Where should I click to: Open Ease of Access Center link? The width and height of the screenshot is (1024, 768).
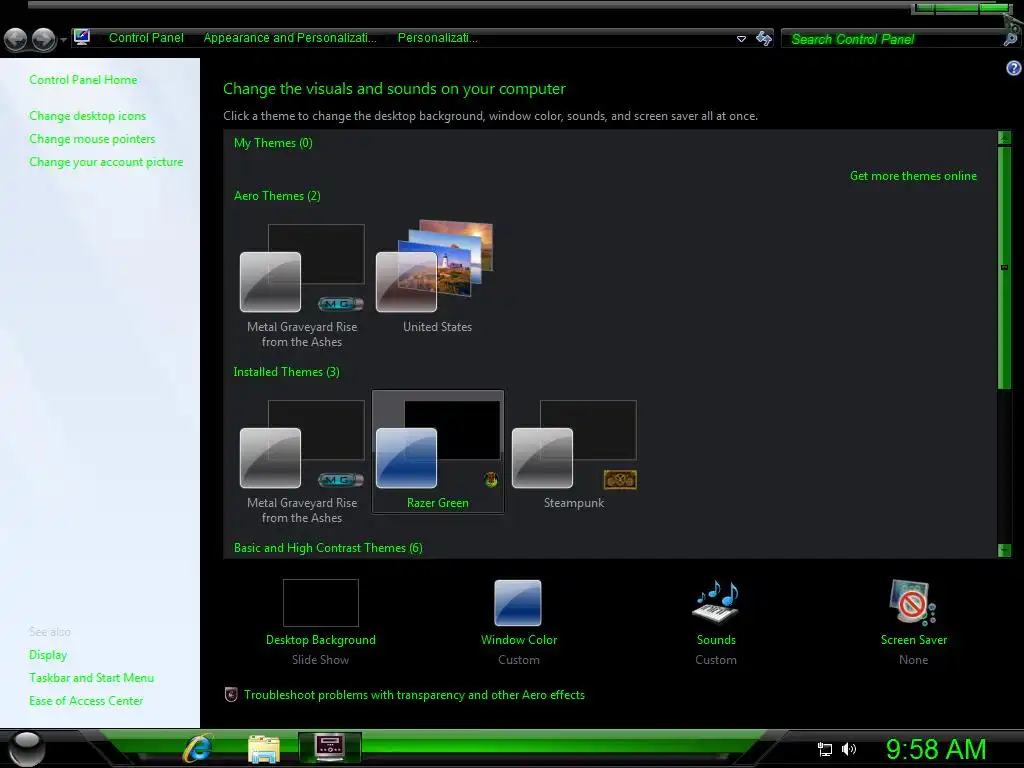[x=86, y=701]
